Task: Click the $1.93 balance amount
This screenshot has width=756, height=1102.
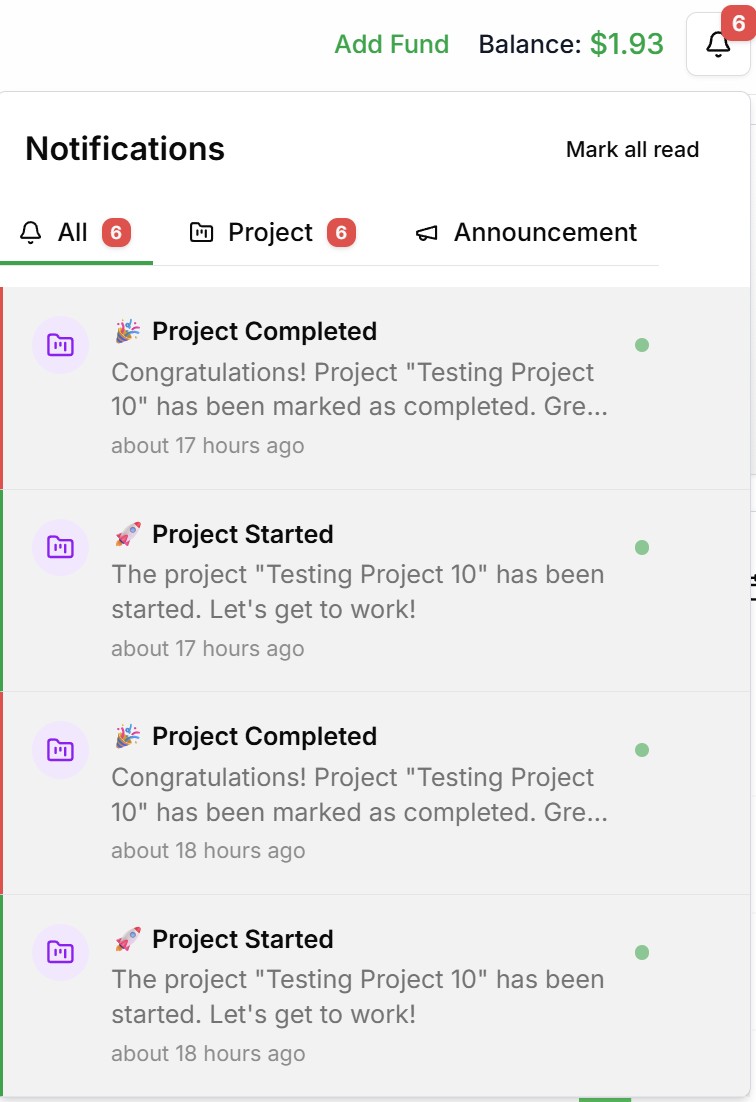Action: pos(626,44)
